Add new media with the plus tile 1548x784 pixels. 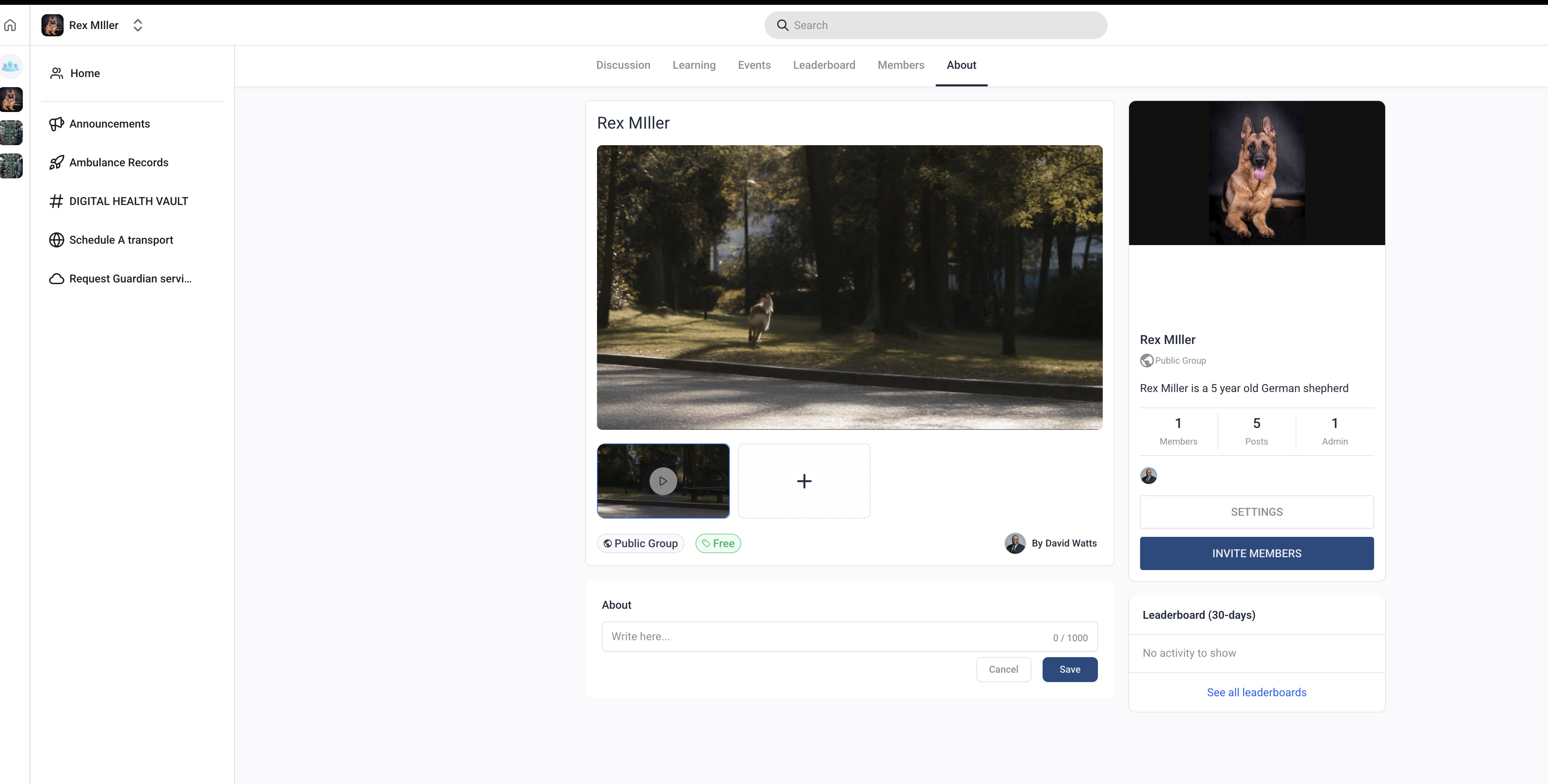[x=804, y=481]
